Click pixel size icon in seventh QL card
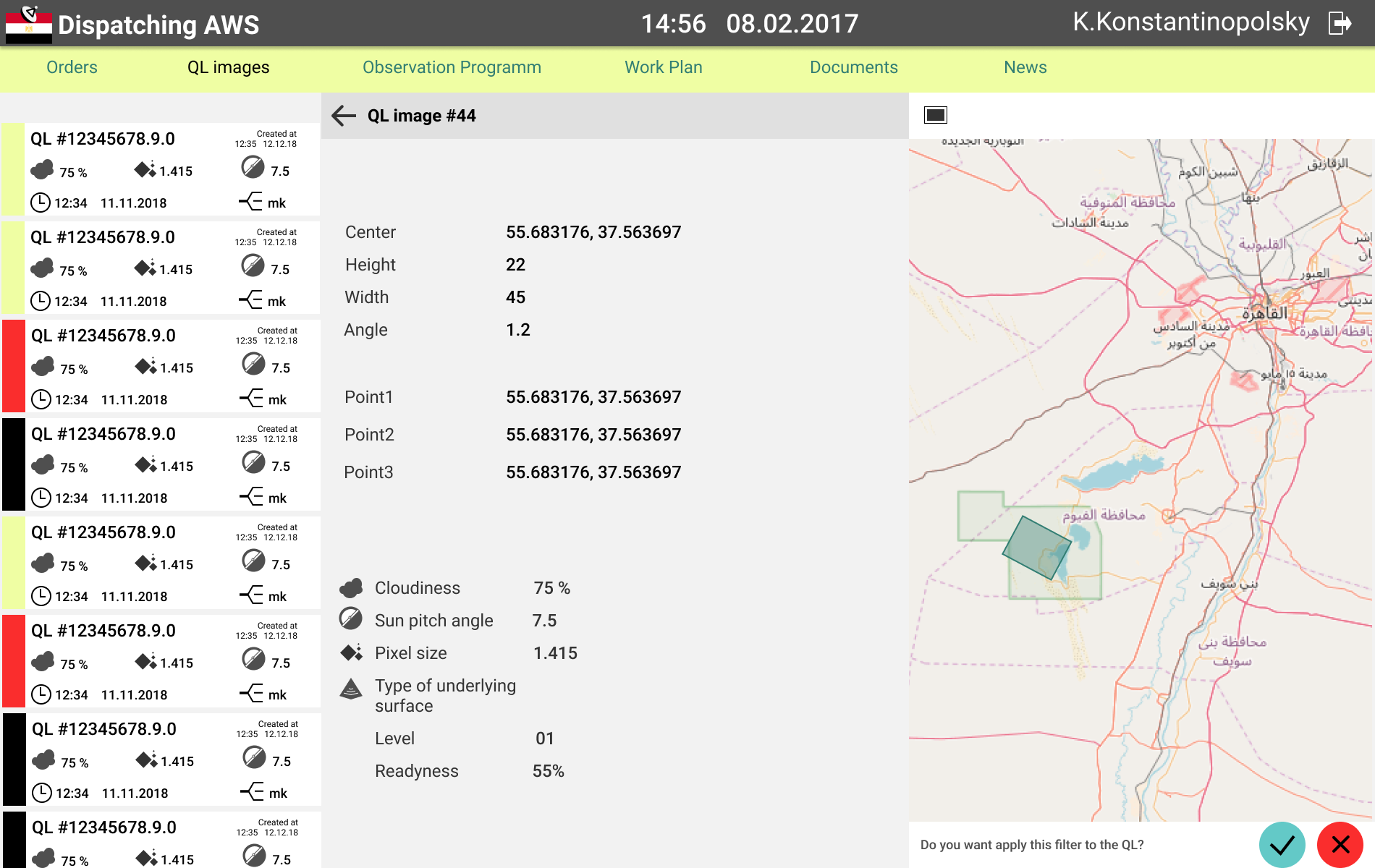This screenshot has width=1375, height=868. pos(146,759)
